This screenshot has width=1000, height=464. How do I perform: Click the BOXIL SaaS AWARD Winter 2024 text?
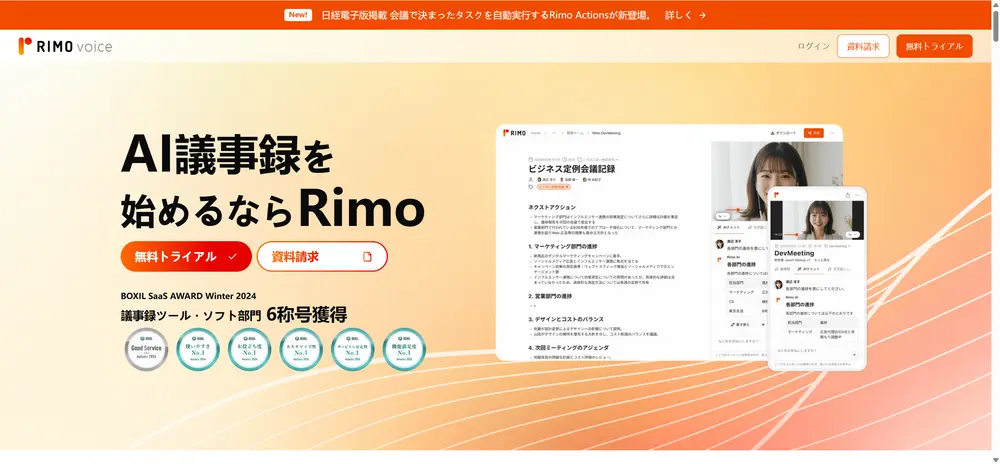pyautogui.click(x=188, y=296)
